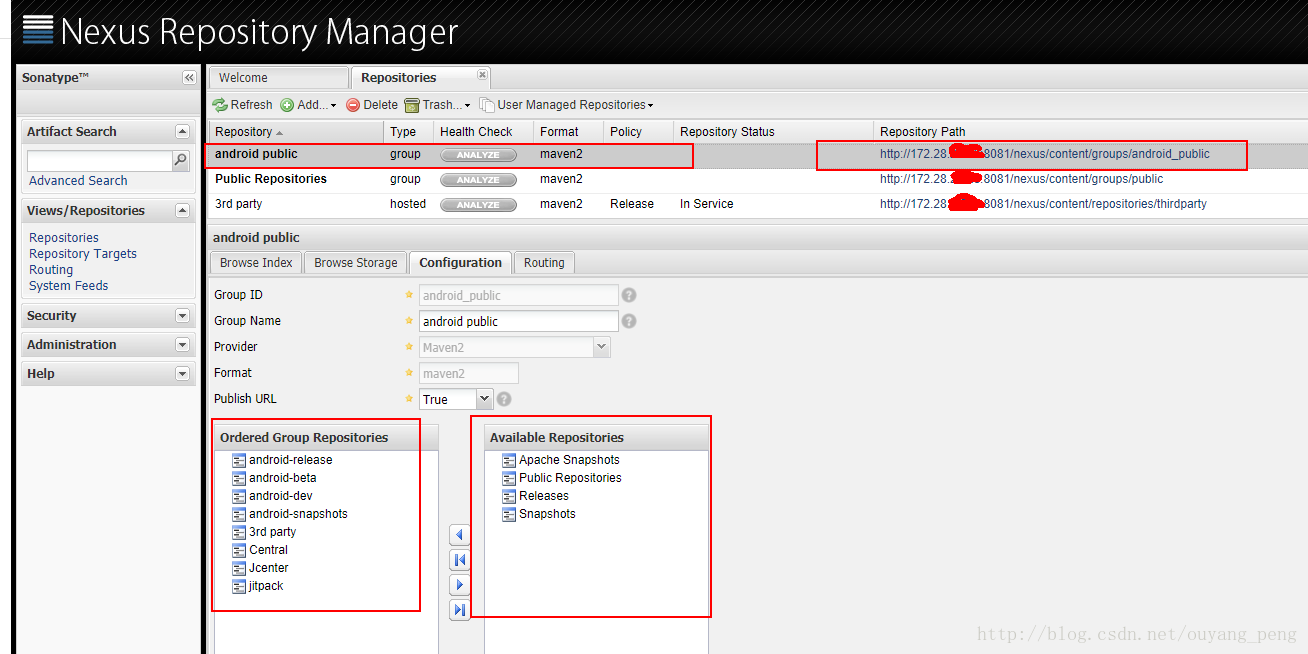Collapse the Sonatype side panel
The height and width of the screenshot is (654, 1308).
click(189, 78)
